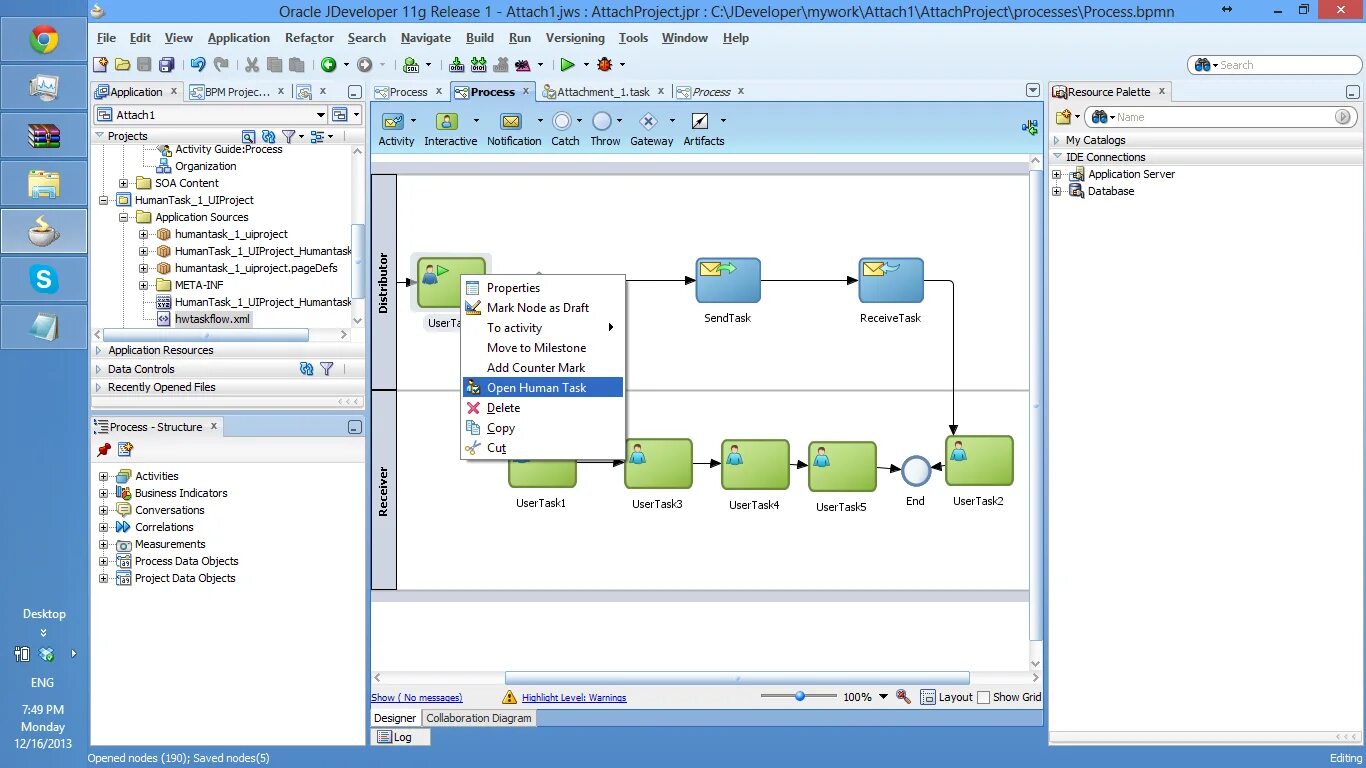Enable the Show Grid checkbox
The width and height of the screenshot is (1366, 768).
(x=983, y=698)
